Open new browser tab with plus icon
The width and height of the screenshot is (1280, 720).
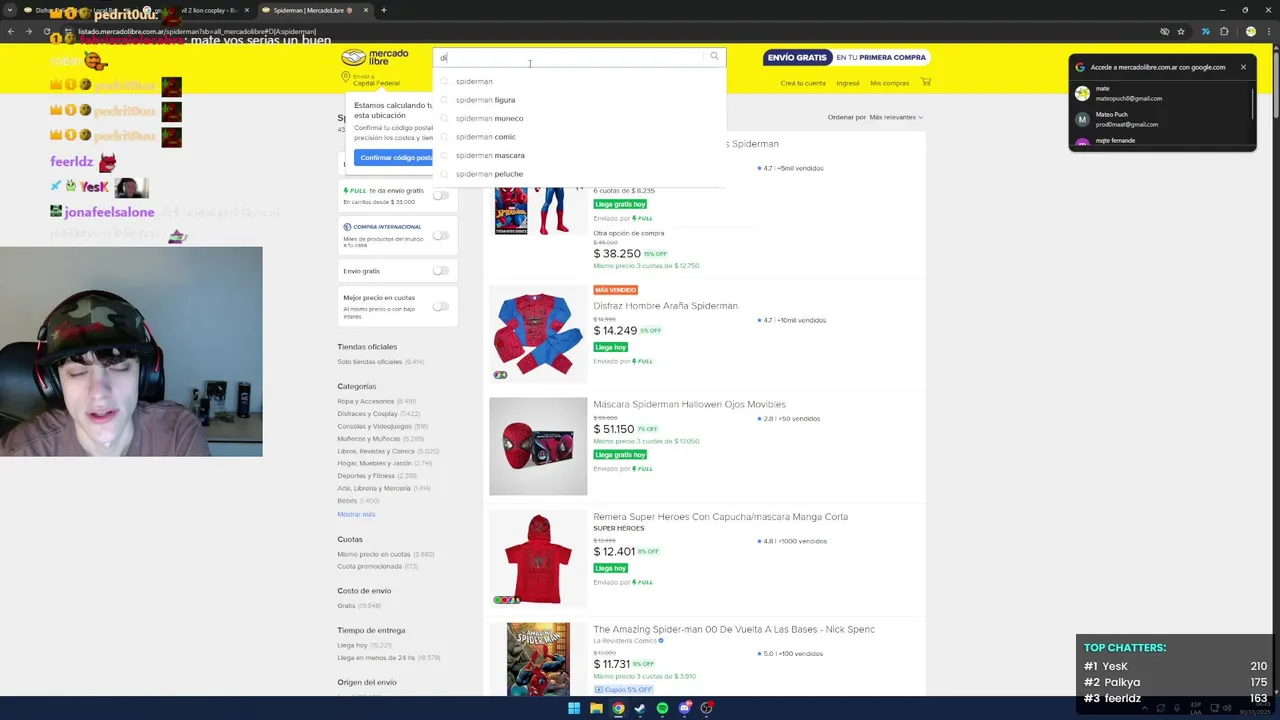click(384, 10)
